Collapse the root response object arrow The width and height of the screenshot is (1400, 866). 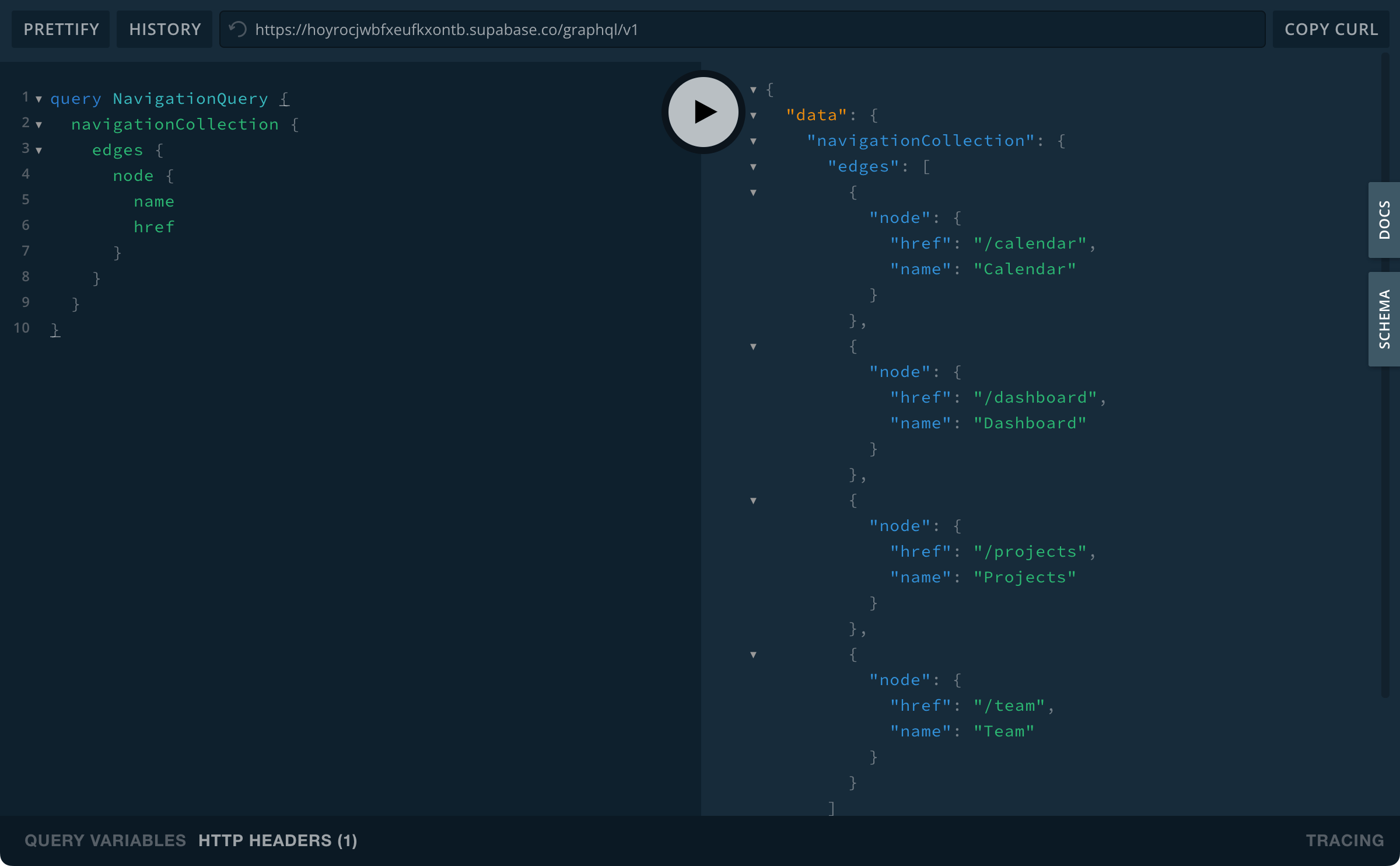point(753,90)
